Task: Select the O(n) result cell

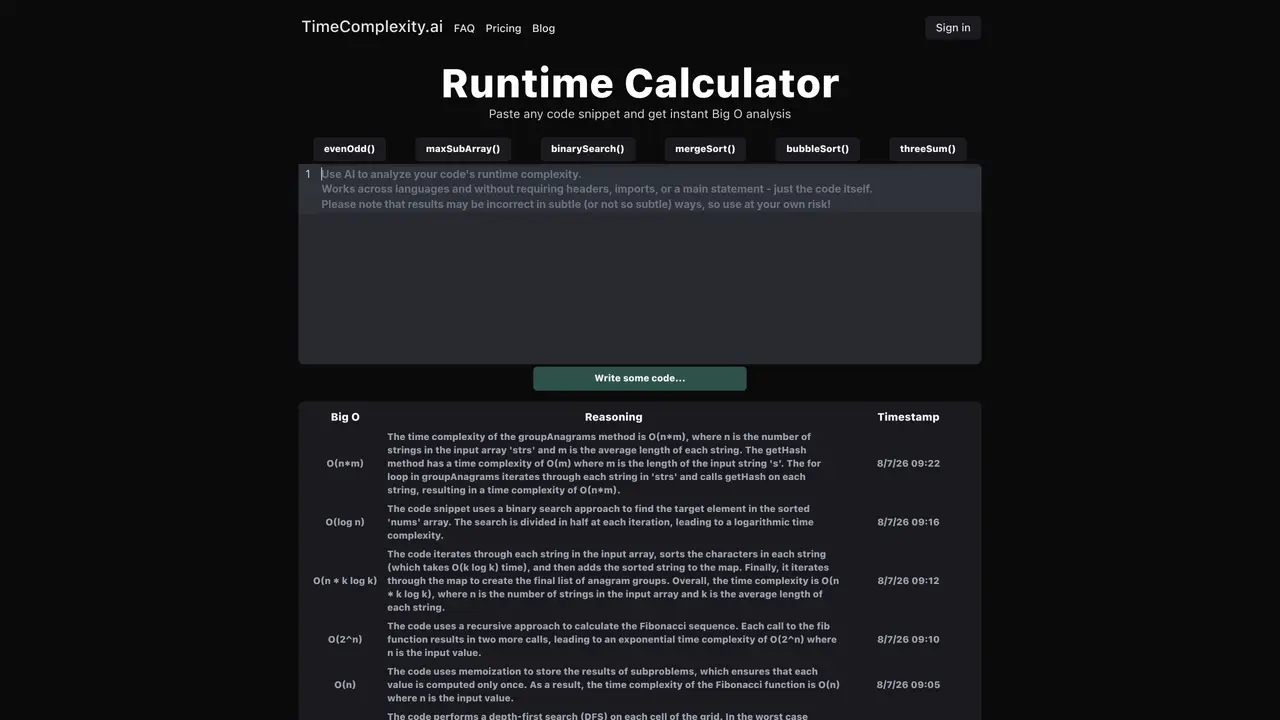Action: coord(345,685)
